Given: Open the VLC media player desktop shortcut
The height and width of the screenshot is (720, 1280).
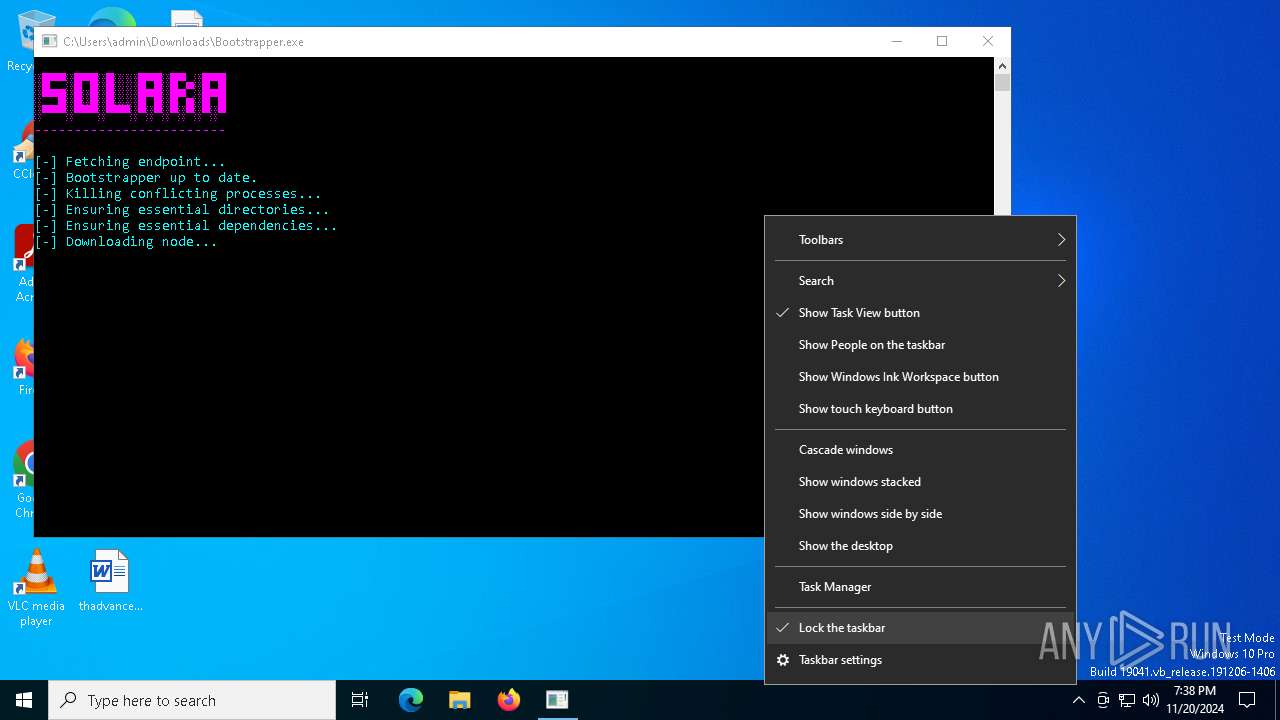Looking at the screenshot, I should 36,589.
